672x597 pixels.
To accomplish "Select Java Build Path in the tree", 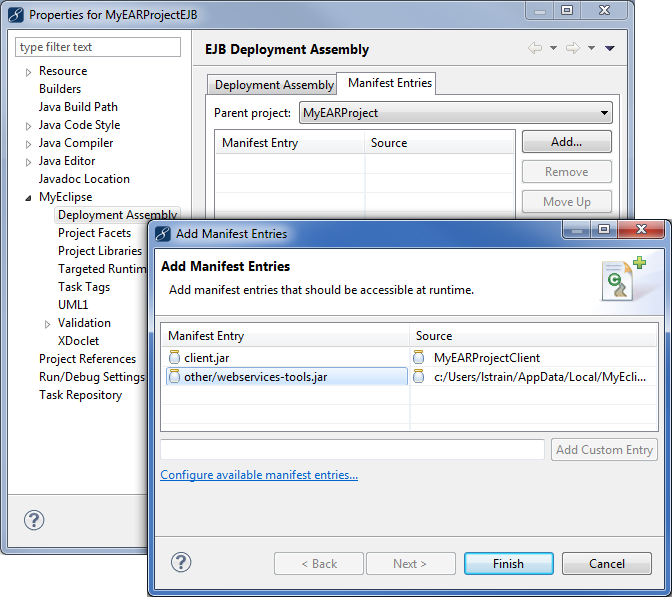I will [78, 107].
